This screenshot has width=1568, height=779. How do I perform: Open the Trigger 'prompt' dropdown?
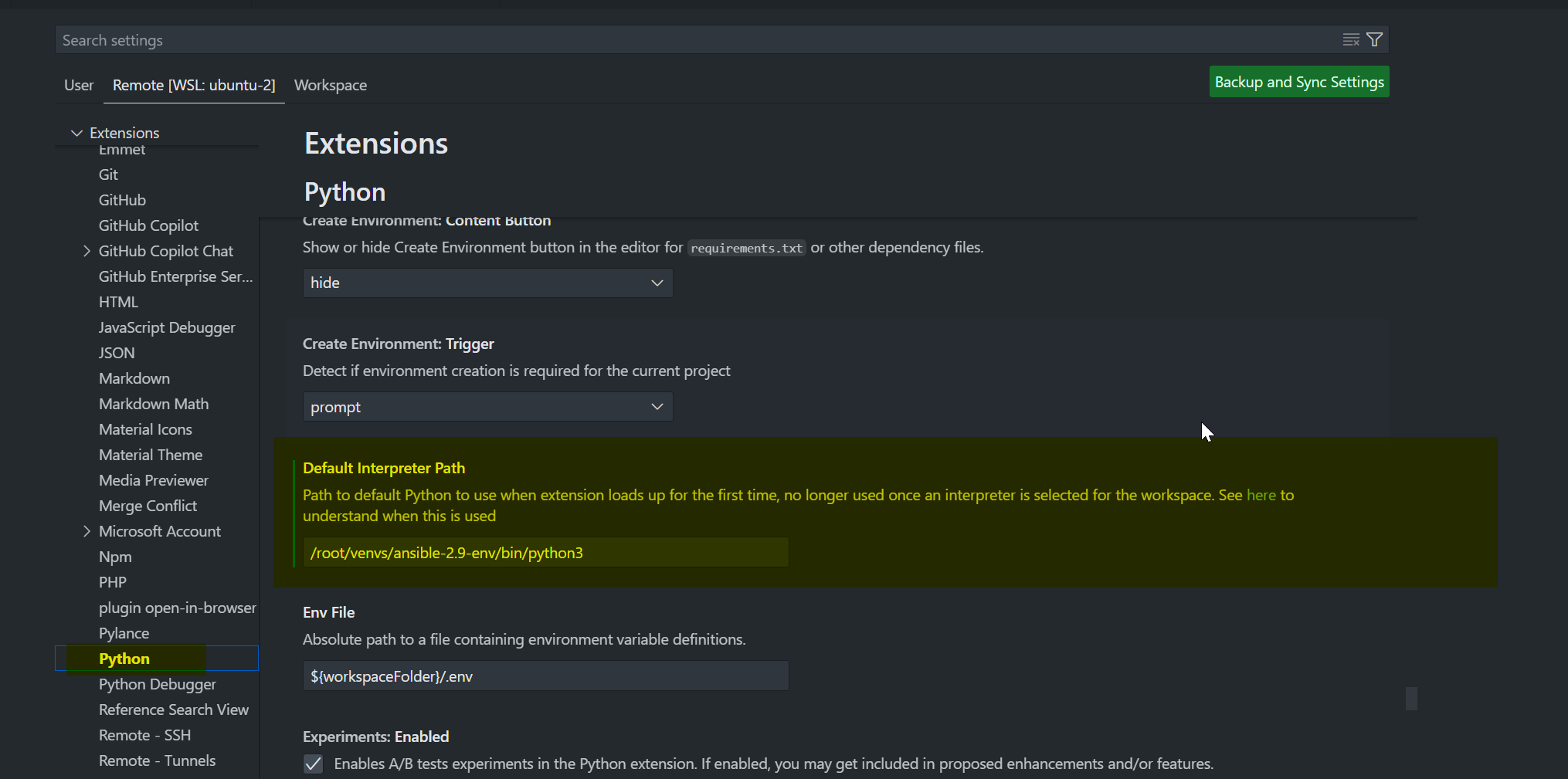pyautogui.click(x=487, y=407)
